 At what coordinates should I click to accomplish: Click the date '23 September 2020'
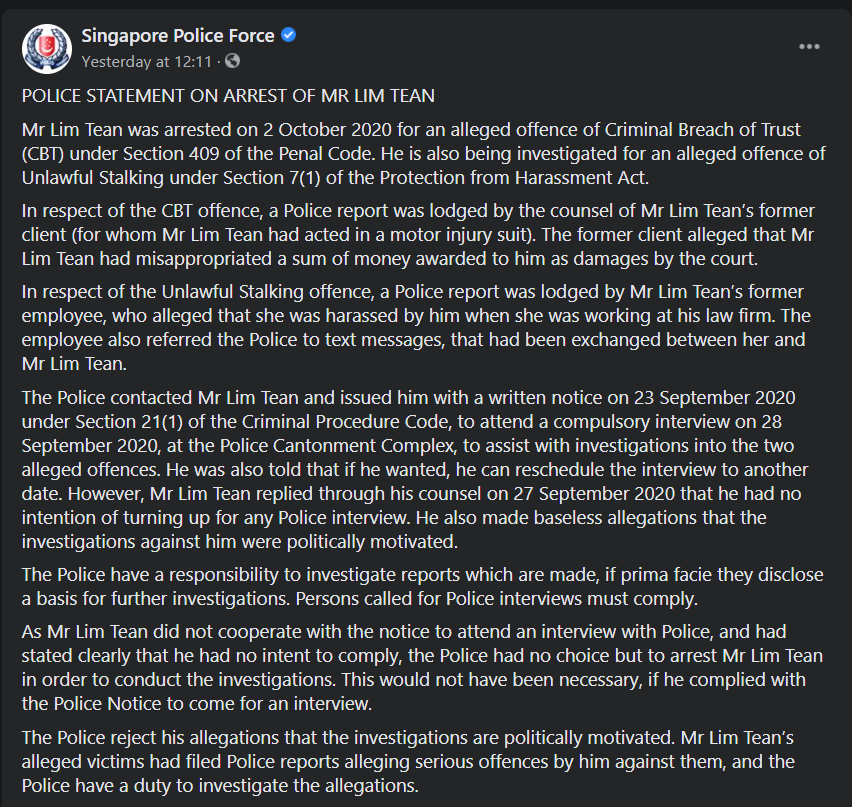715,398
